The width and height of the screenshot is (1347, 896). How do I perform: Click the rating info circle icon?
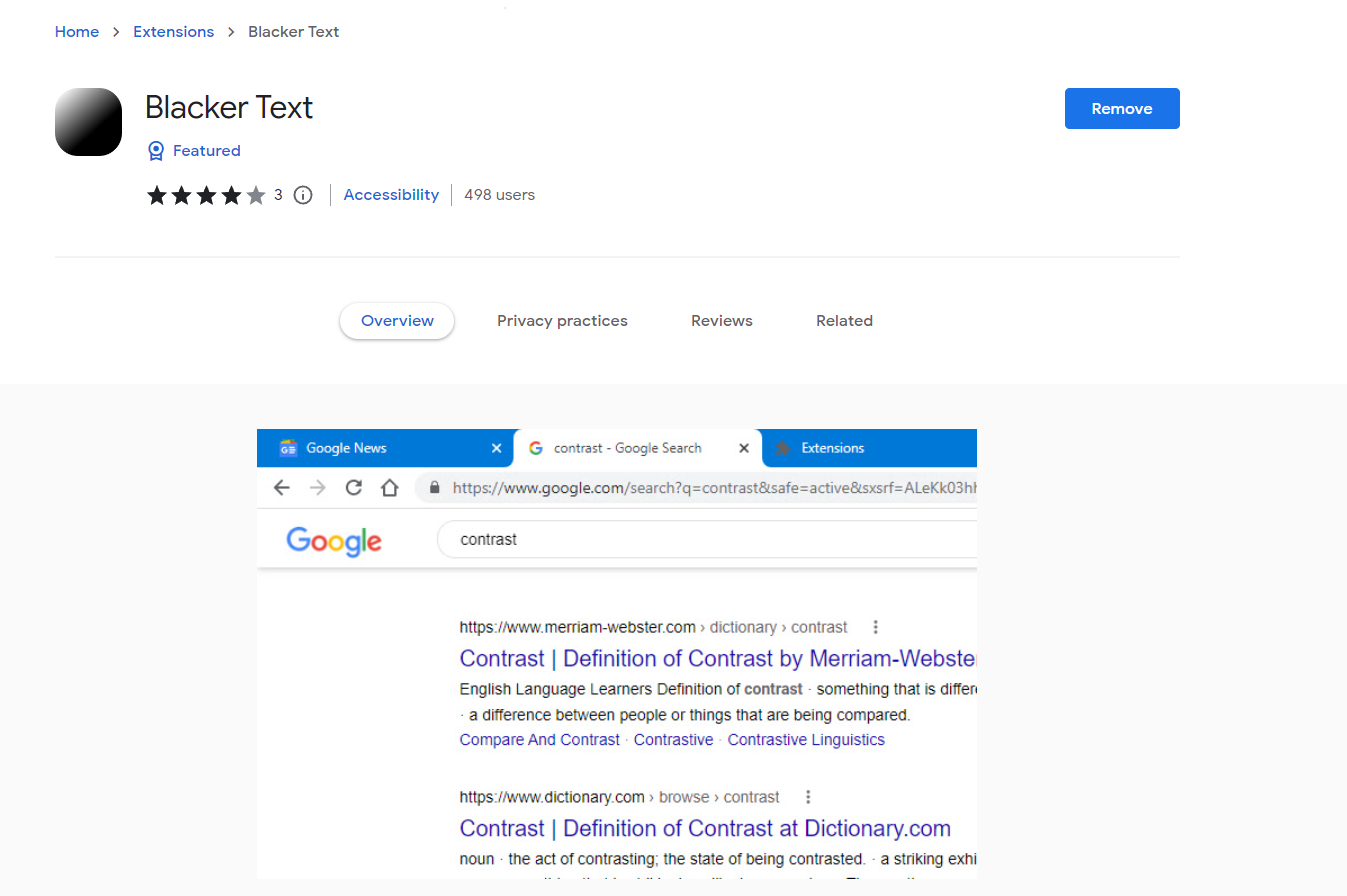click(x=303, y=195)
